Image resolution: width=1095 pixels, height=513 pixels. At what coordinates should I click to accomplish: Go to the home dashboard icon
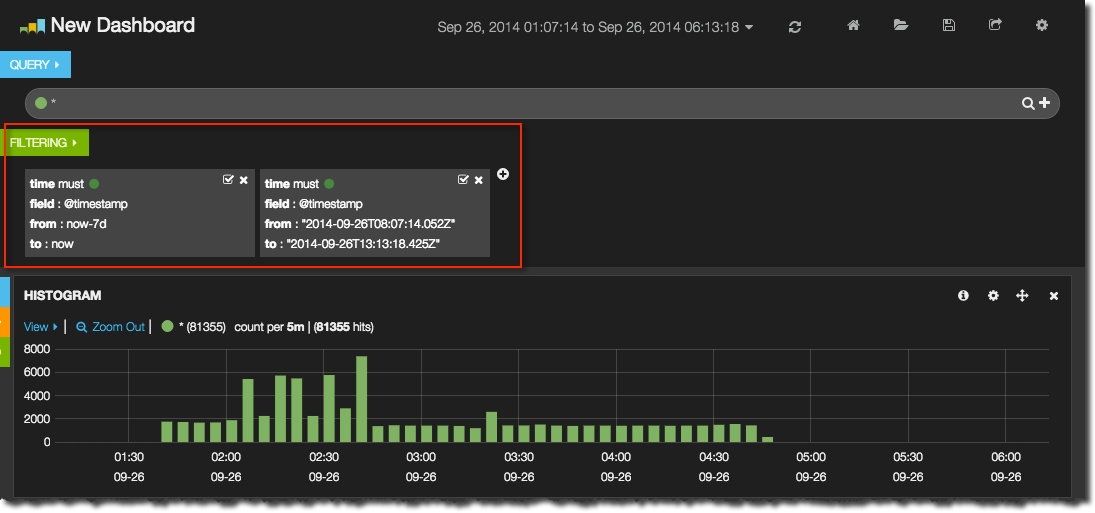pyautogui.click(x=853, y=26)
